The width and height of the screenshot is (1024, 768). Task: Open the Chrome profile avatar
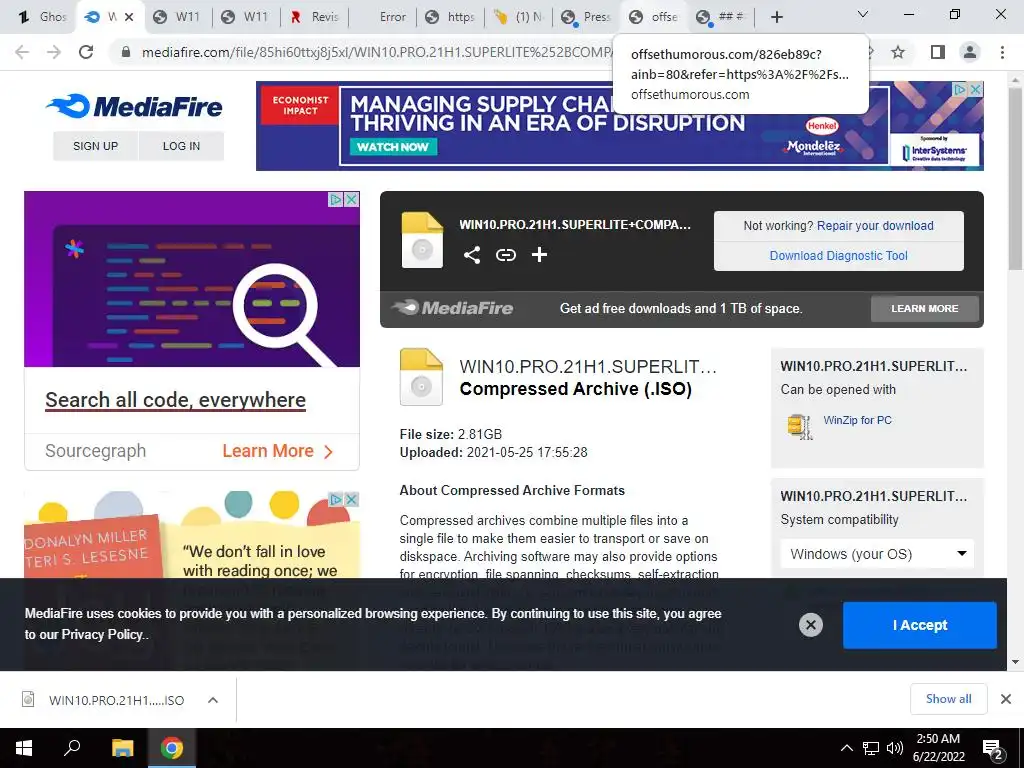click(x=970, y=52)
